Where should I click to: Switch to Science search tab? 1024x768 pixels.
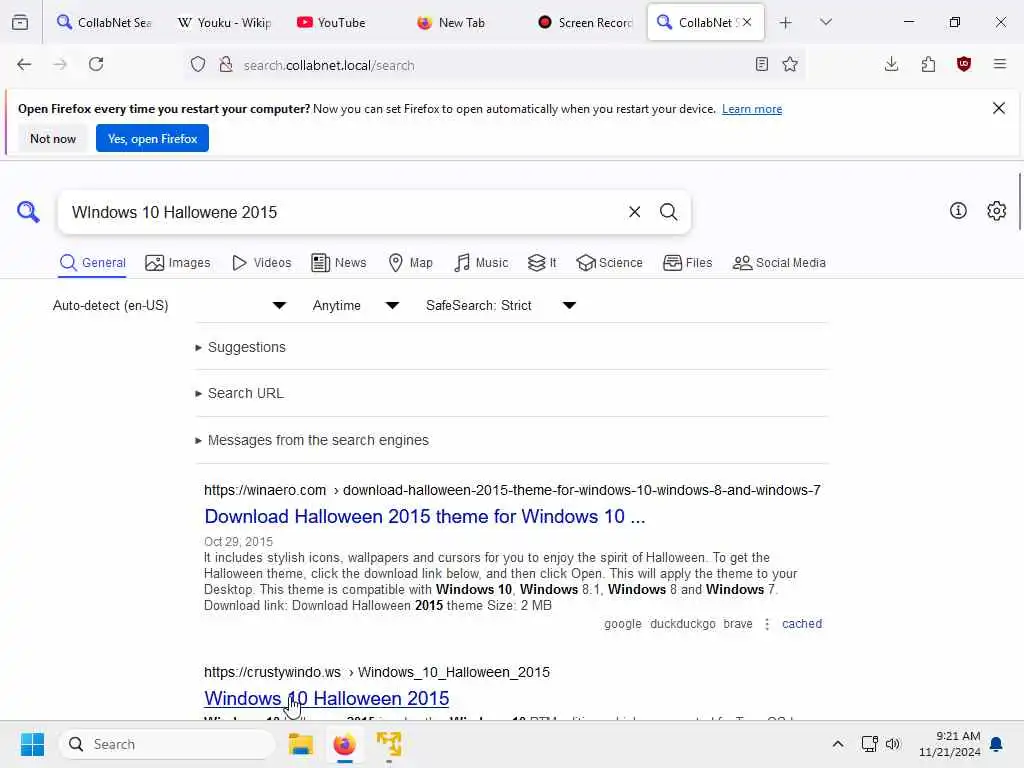click(609, 263)
